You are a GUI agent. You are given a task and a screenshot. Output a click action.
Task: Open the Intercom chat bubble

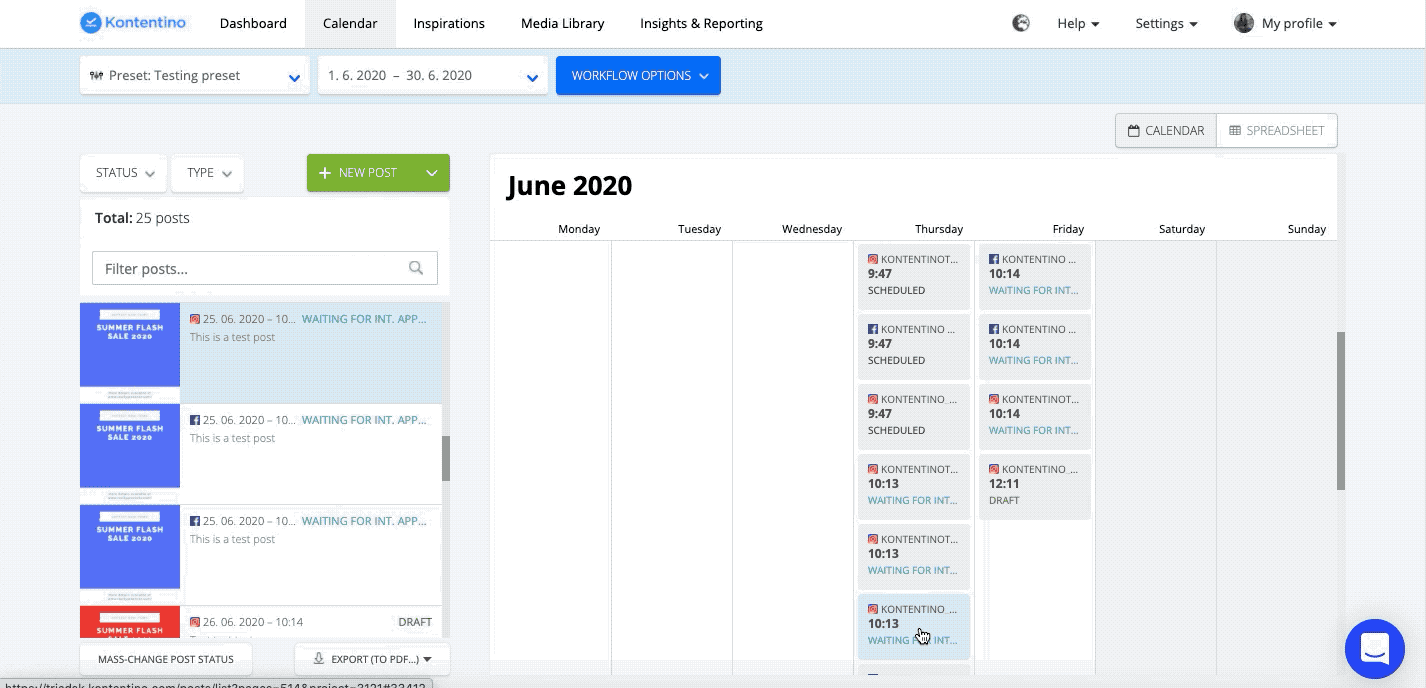pyautogui.click(x=1375, y=648)
